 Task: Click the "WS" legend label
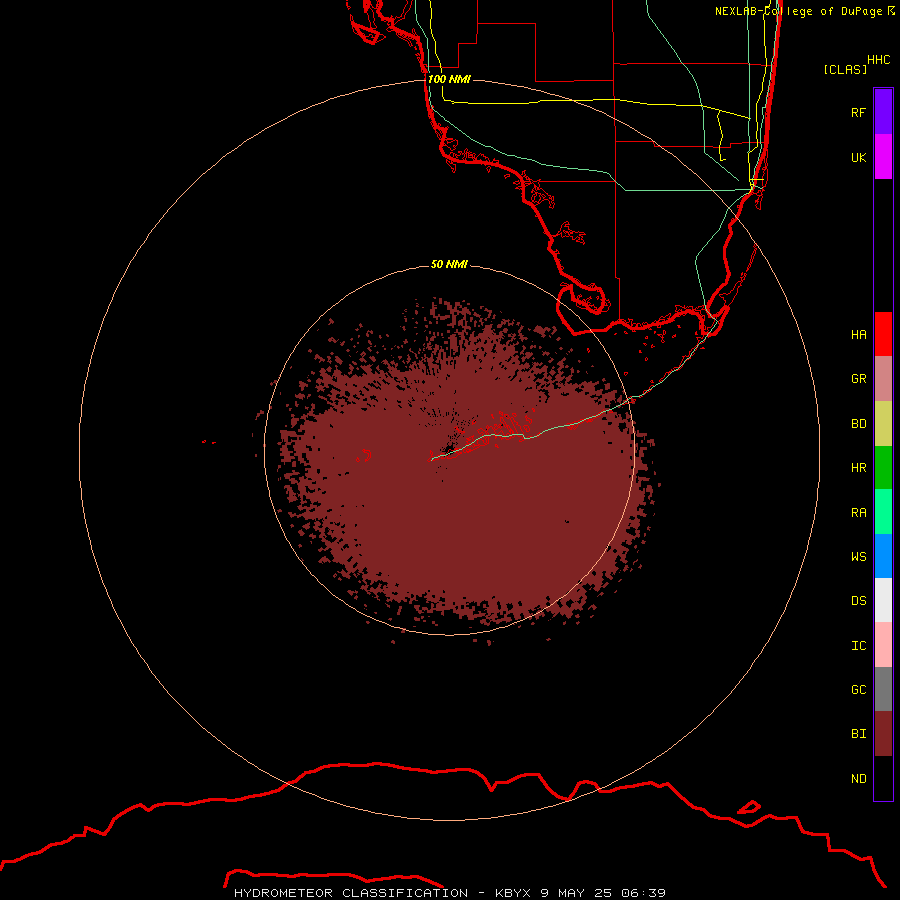click(858, 556)
